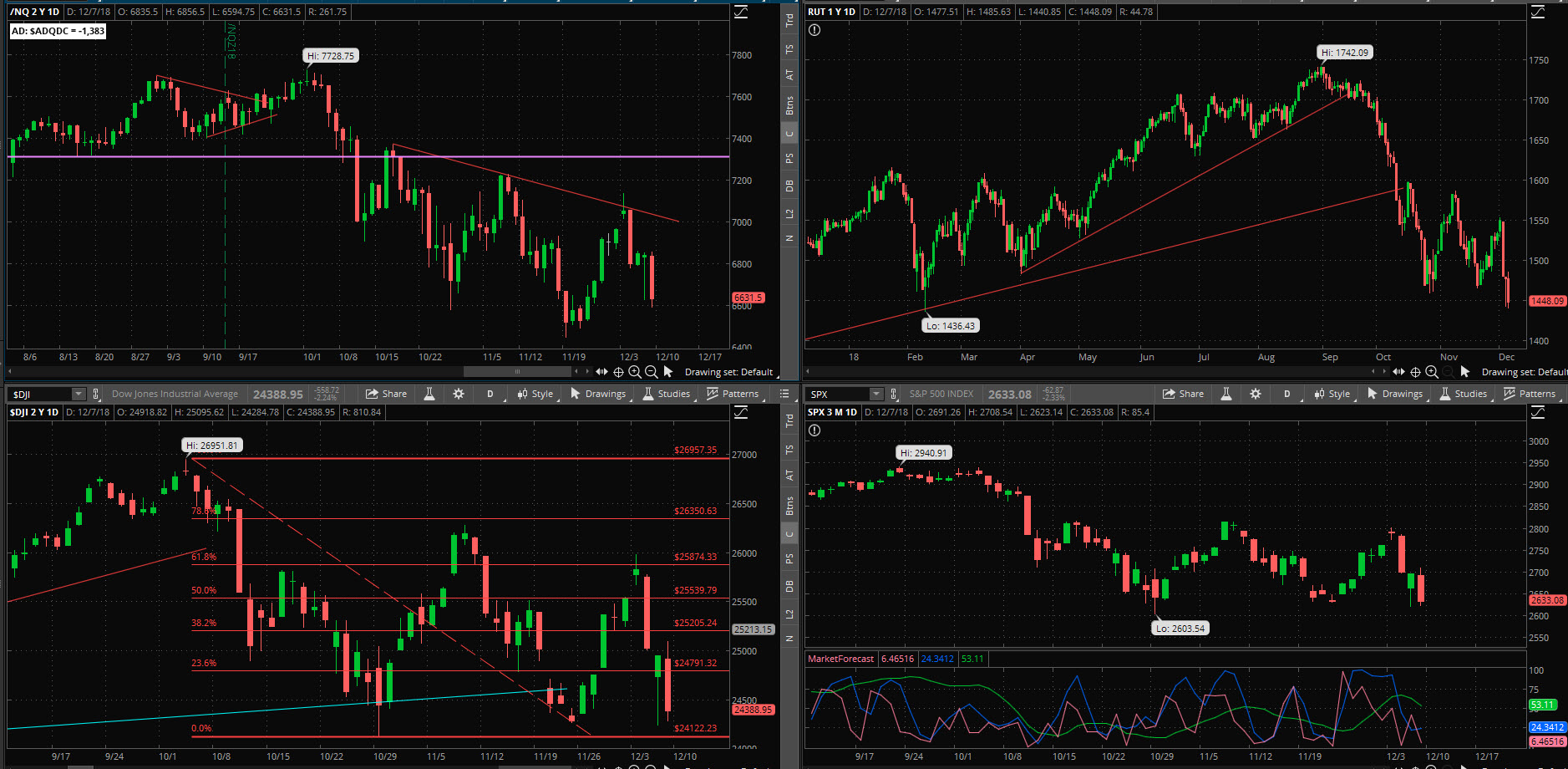Click the crosshair icon under the RUT chart
This screenshot has width=1568, height=769.
(1415, 372)
